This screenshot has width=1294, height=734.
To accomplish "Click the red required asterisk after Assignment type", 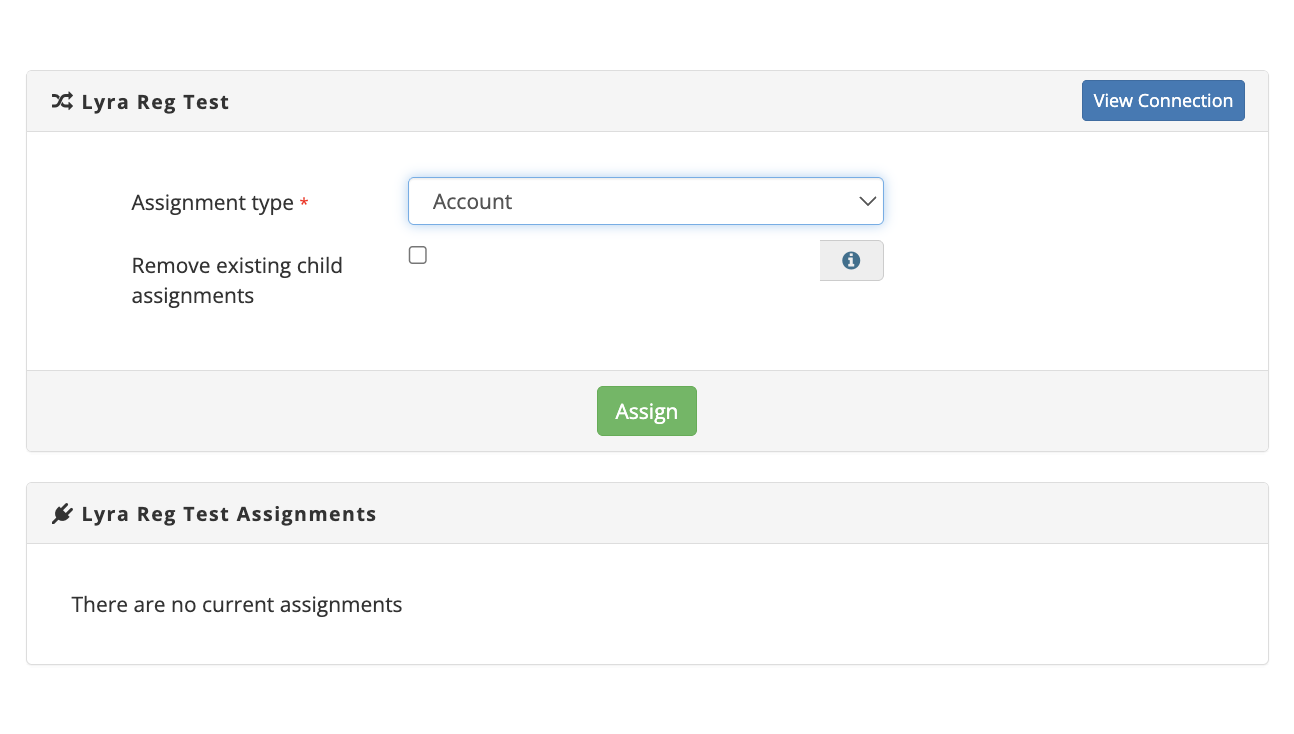I will click(304, 204).
